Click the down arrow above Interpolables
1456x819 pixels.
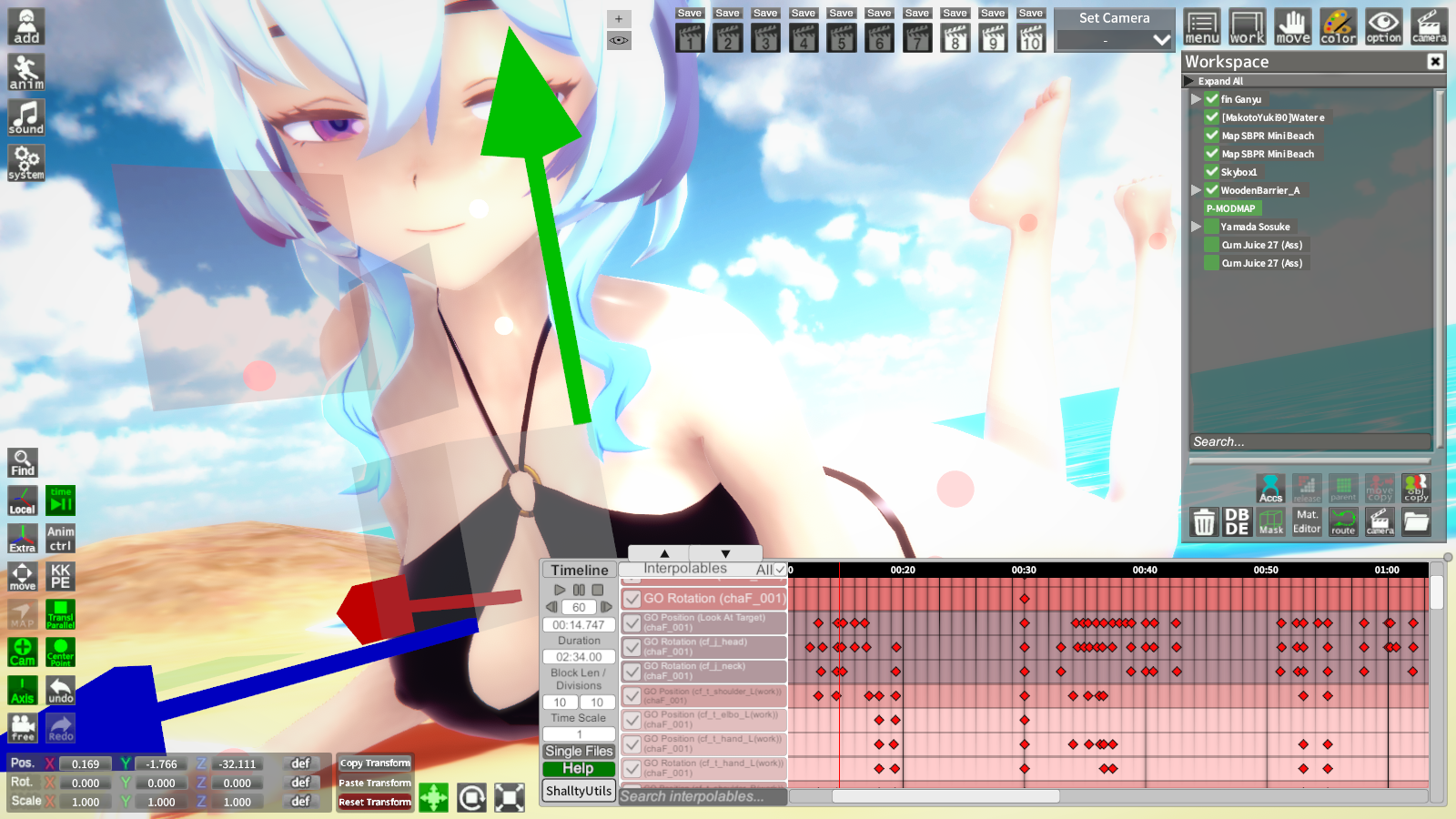(725, 553)
